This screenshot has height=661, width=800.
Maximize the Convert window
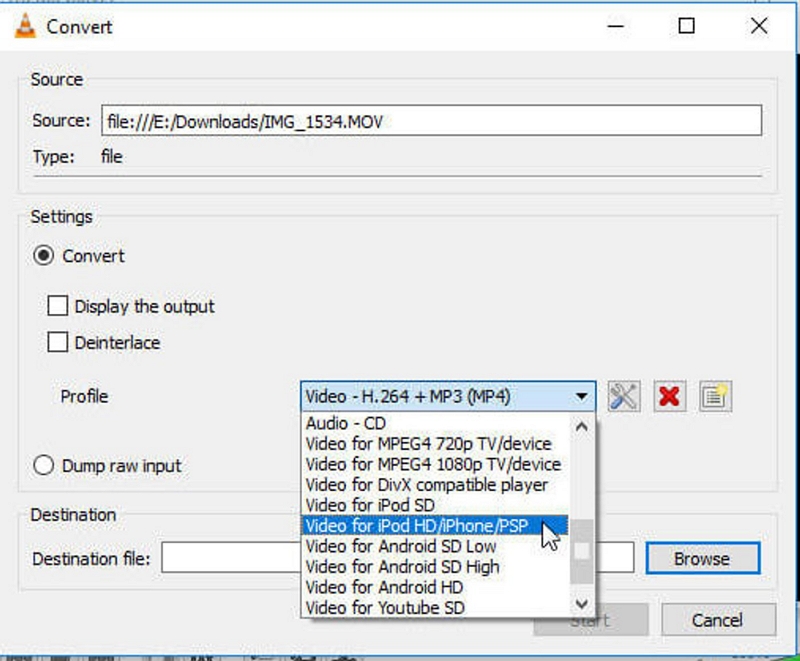click(686, 26)
